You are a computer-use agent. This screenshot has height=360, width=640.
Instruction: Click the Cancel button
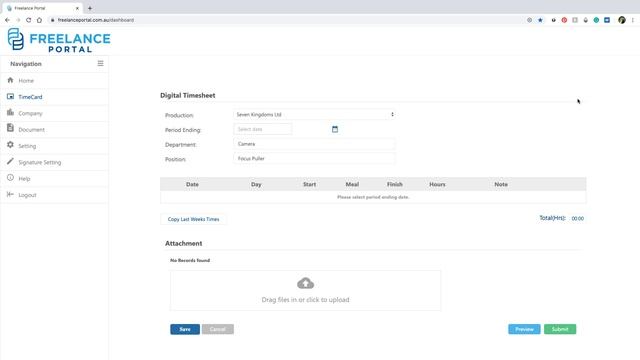pyautogui.click(x=218, y=329)
